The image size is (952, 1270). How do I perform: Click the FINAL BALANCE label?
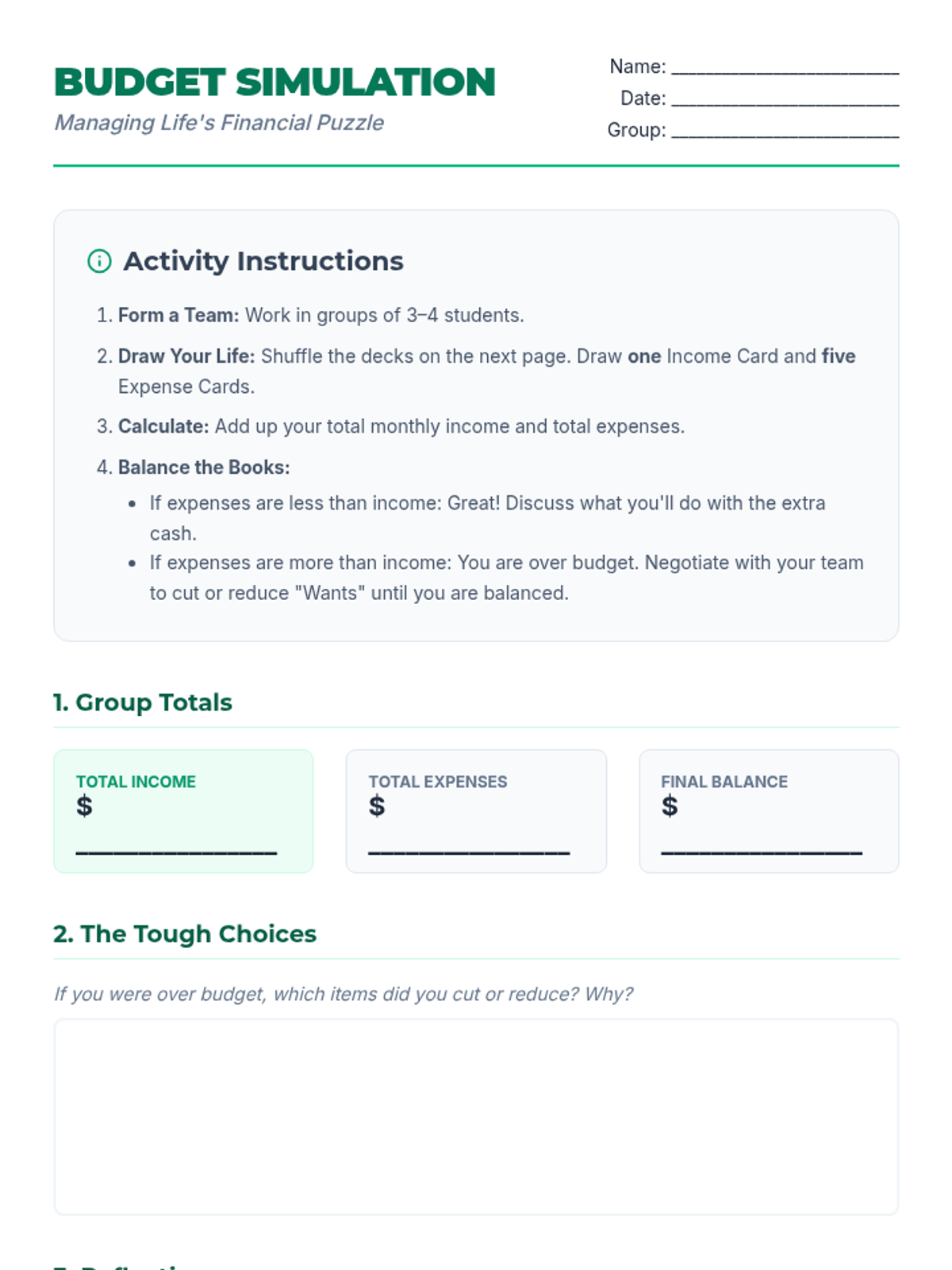(x=724, y=782)
